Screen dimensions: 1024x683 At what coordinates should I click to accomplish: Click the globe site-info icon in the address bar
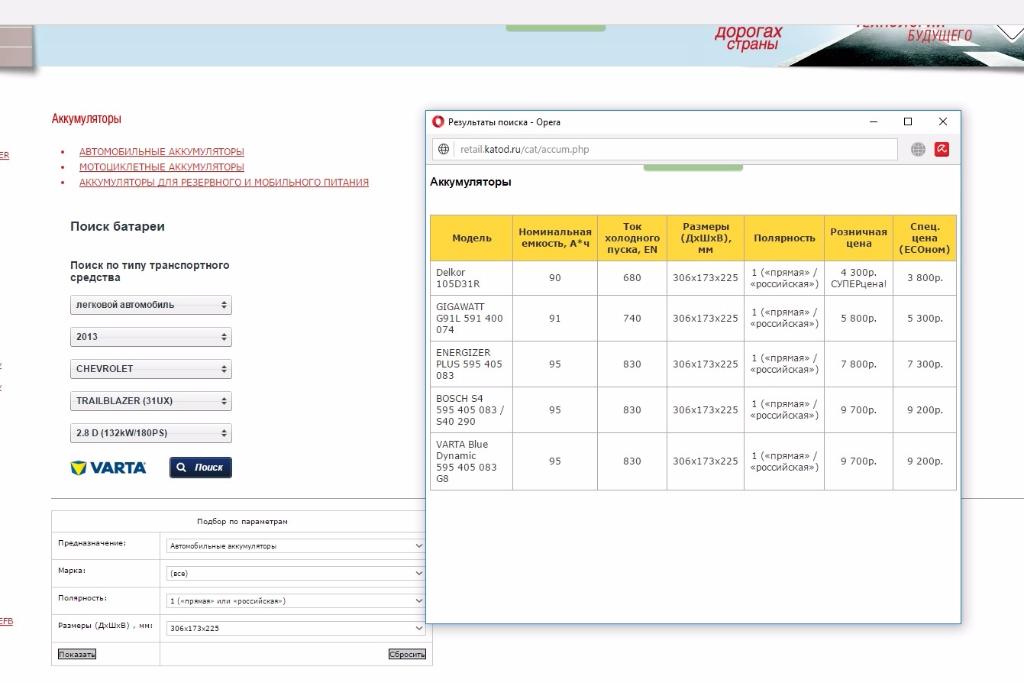(443, 149)
